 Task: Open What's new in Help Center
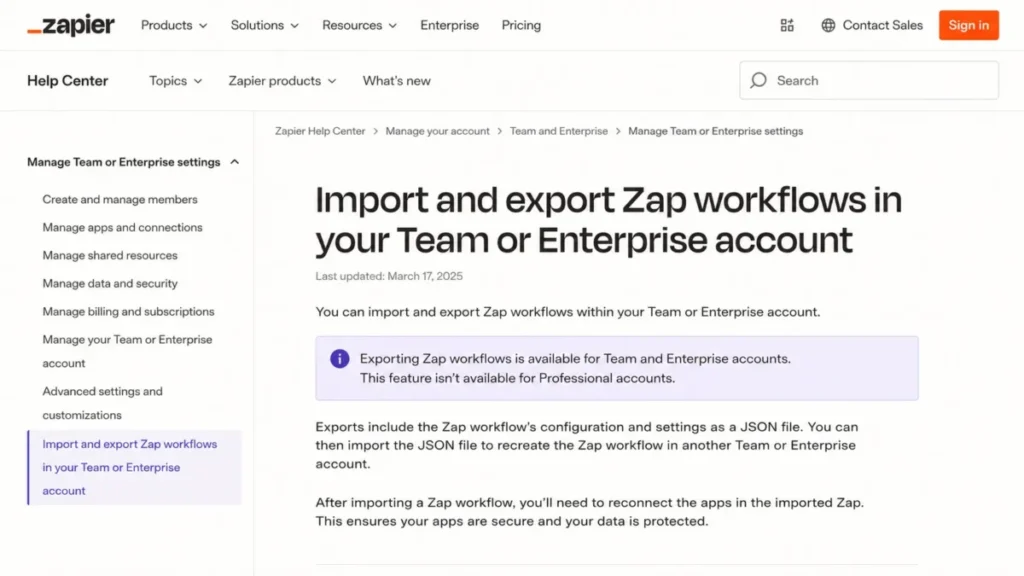coord(396,81)
